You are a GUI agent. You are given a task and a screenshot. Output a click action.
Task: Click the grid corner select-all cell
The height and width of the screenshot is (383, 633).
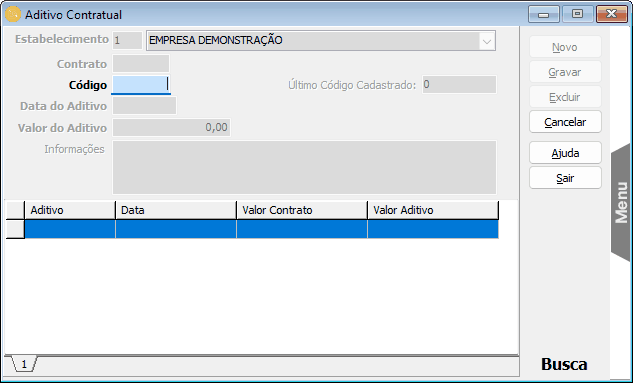[x=15, y=210]
